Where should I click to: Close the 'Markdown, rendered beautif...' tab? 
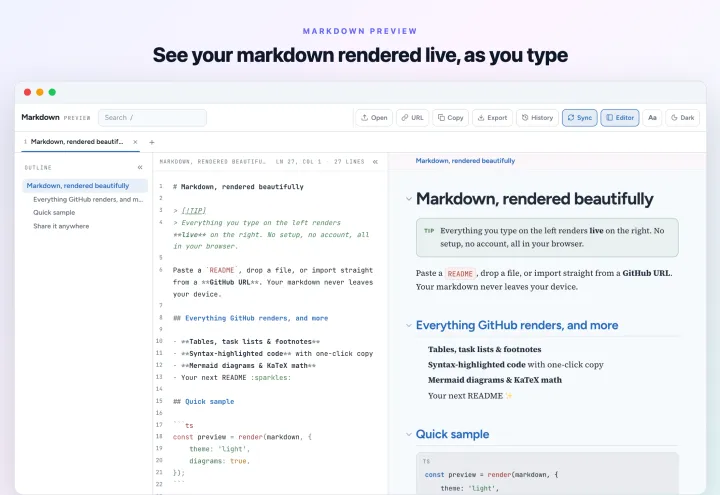[135, 142]
